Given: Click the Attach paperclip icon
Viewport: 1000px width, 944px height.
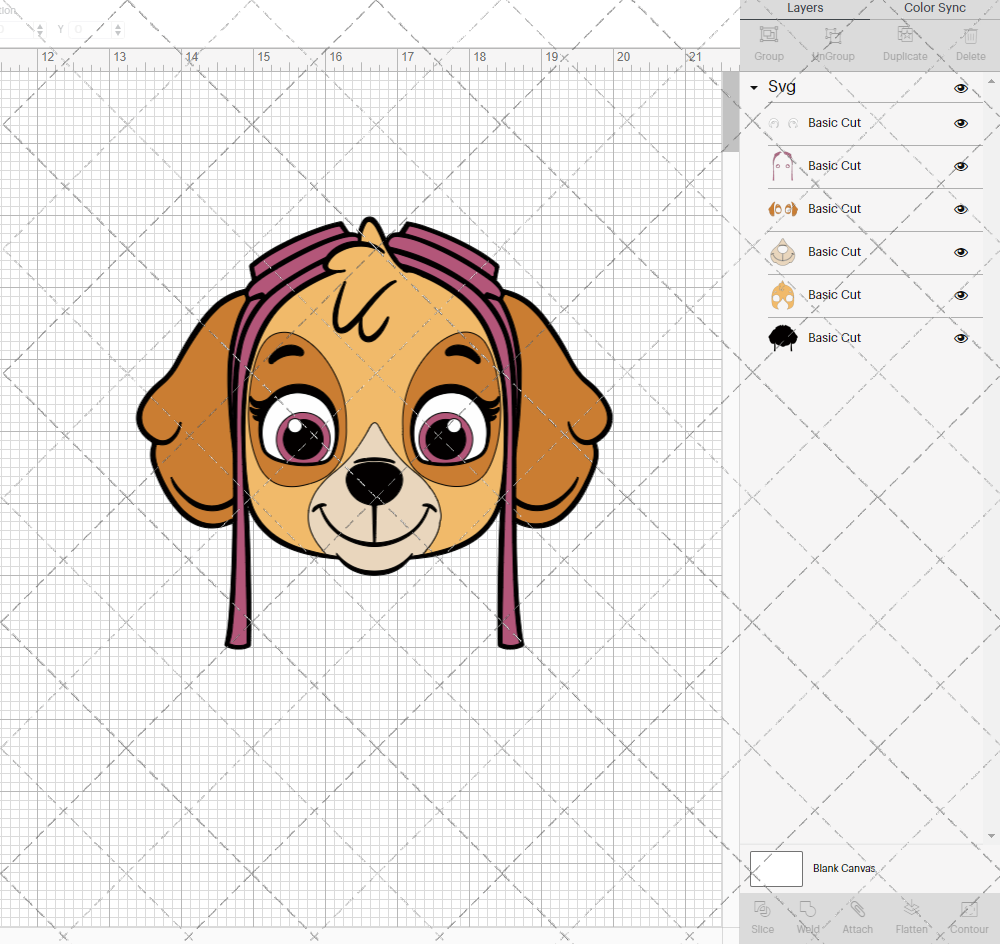Looking at the screenshot, I should point(857,908).
